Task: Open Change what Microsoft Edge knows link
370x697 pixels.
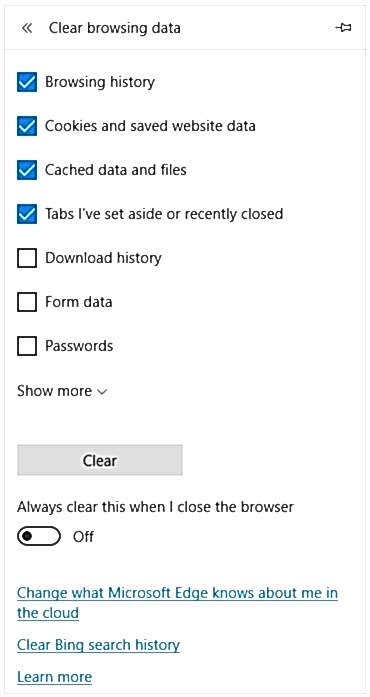Action: [x=177, y=603]
